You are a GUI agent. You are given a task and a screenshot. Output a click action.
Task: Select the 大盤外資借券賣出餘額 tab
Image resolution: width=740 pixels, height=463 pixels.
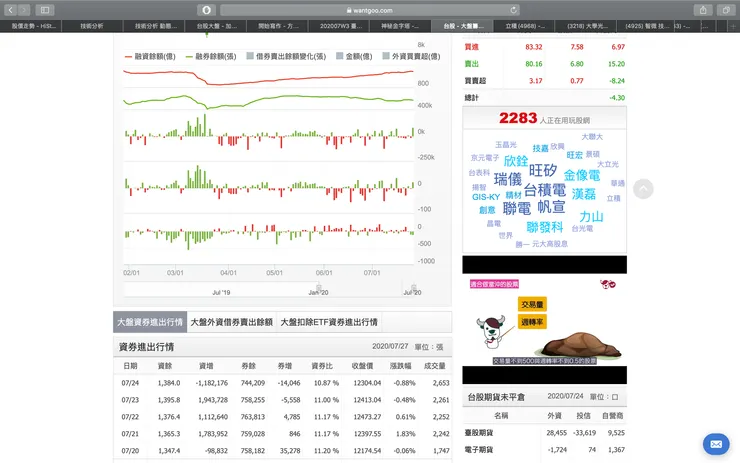(x=232, y=322)
